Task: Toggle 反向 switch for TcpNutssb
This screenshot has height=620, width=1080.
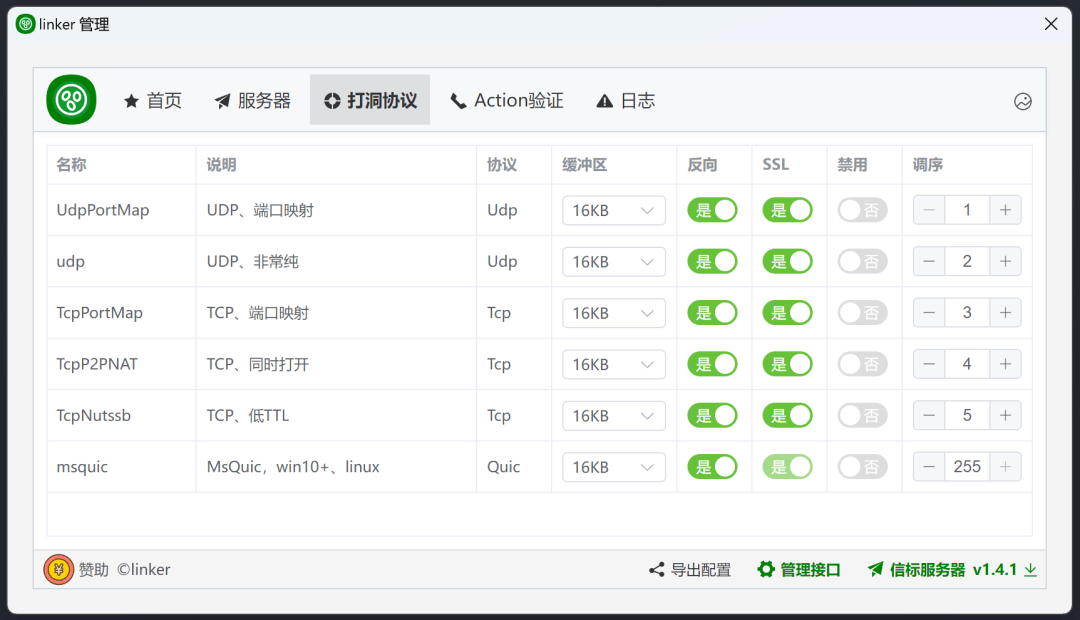Action: coord(712,415)
